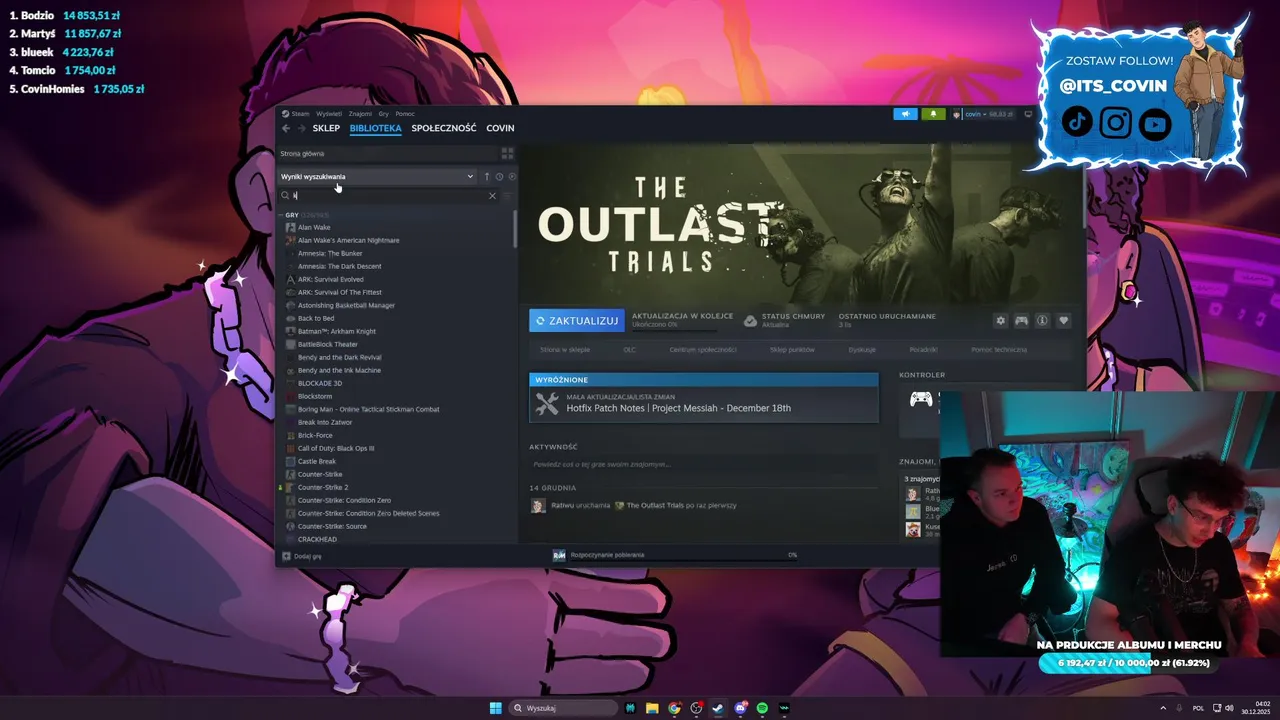Open Chrome from taskbar
Viewport: 1280px width, 720px height.
click(675, 708)
